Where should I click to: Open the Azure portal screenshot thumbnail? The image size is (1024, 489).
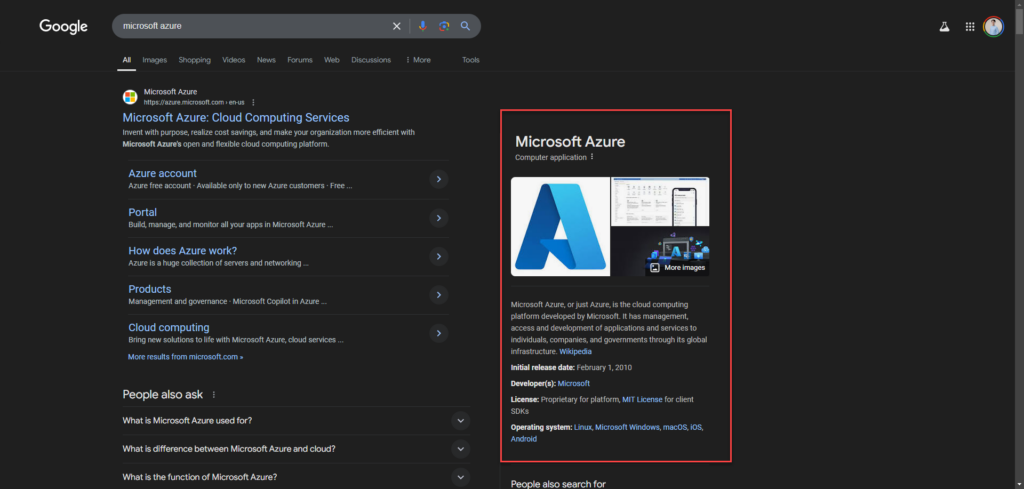click(x=660, y=201)
